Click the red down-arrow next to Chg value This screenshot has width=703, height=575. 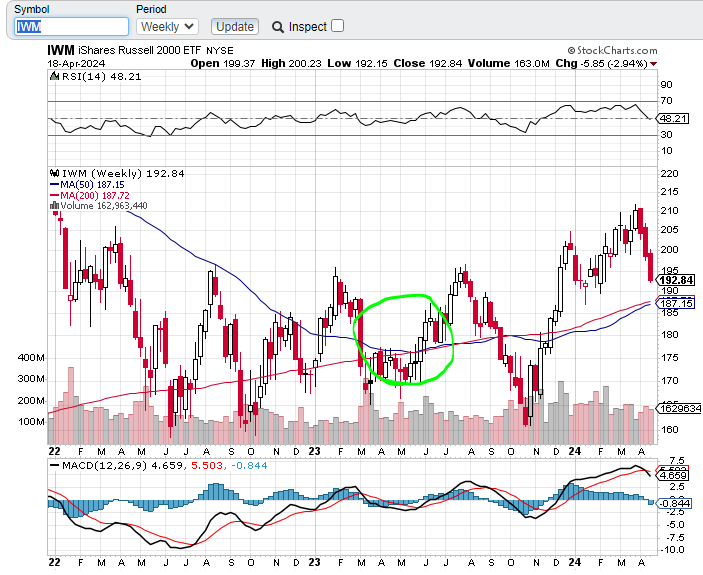tap(654, 64)
